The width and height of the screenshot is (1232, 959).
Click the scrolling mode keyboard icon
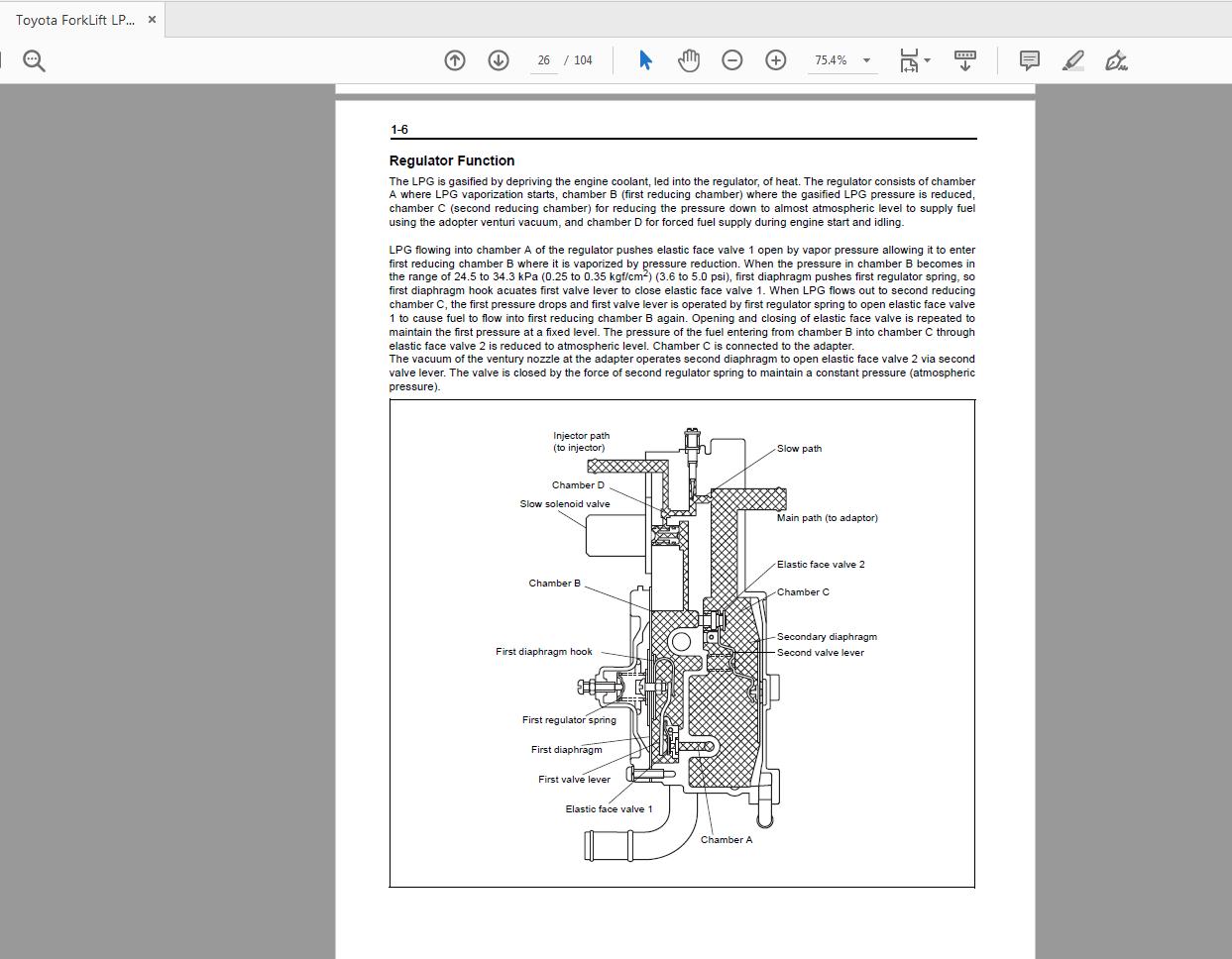pyautogui.click(x=964, y=60)
